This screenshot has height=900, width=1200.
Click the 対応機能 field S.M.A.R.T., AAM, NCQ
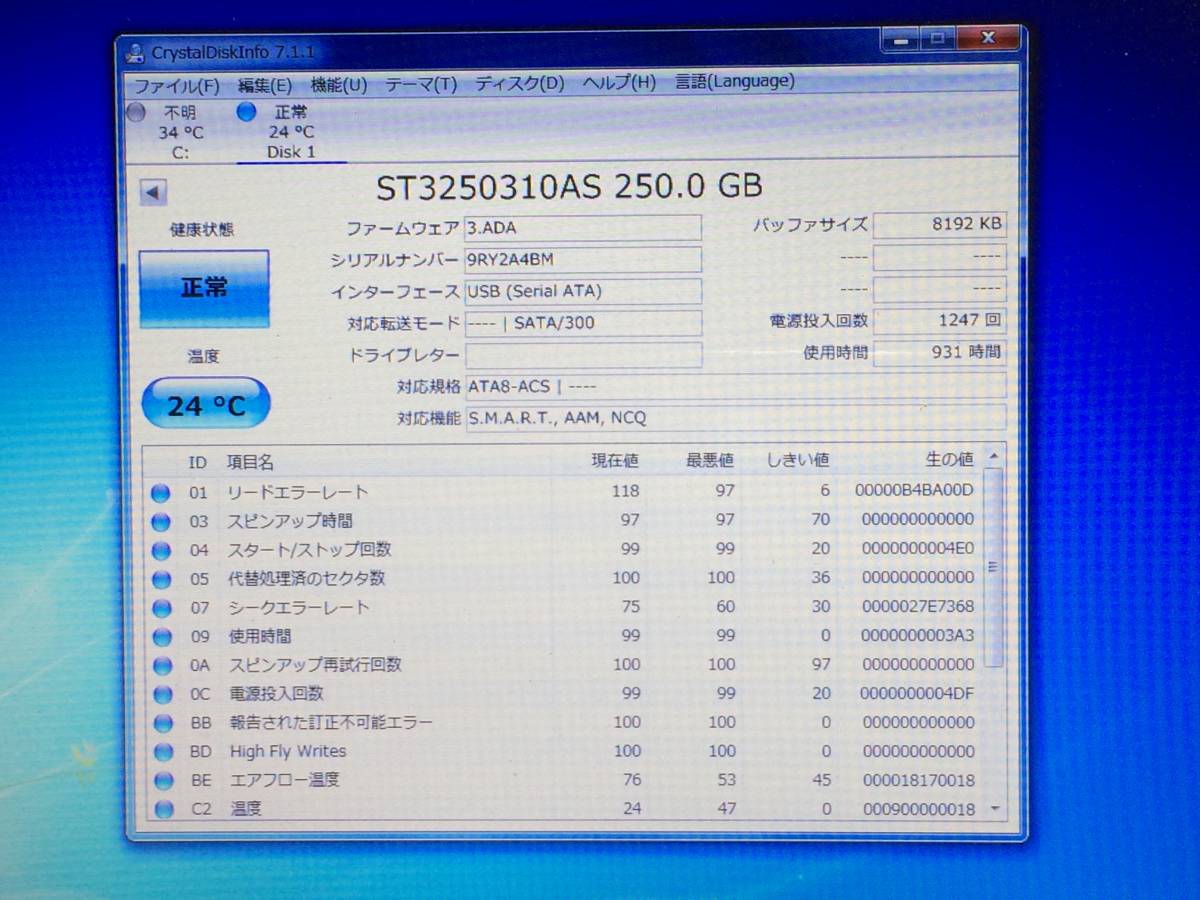(x=735, y=418)
